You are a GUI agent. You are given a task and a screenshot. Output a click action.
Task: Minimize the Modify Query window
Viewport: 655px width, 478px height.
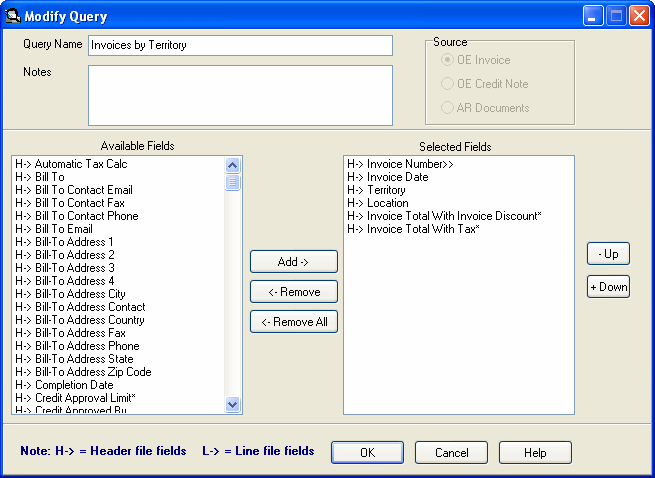pos(593,16)
